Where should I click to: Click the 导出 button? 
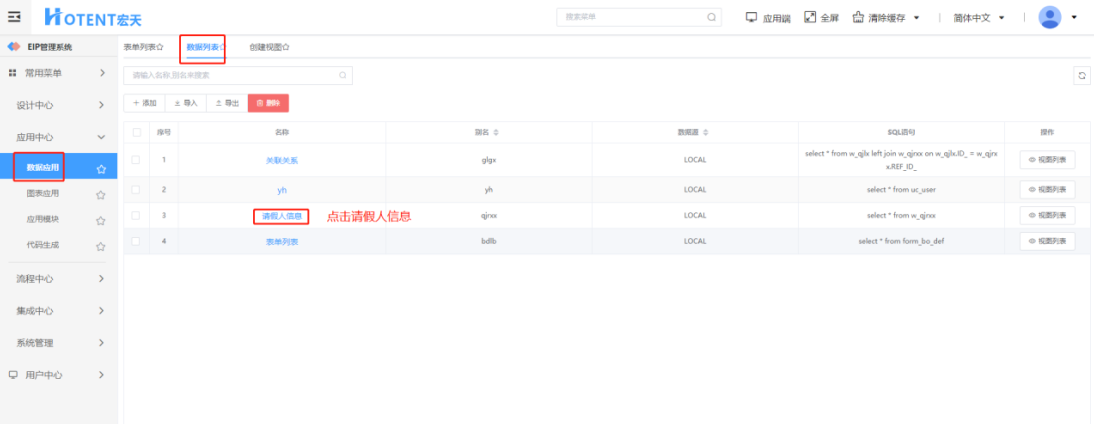tap(227, 103)
